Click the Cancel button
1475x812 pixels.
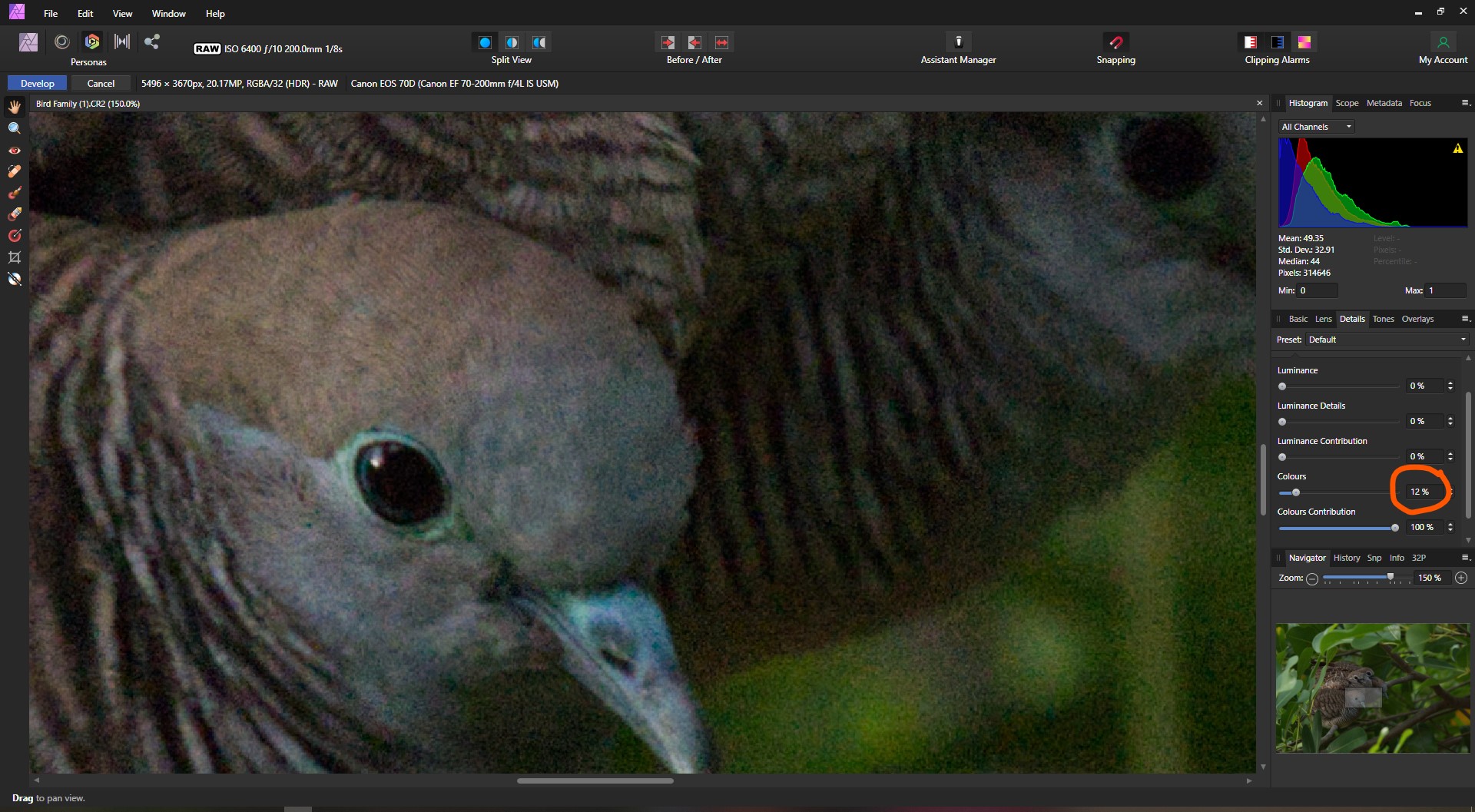point(101,83)
